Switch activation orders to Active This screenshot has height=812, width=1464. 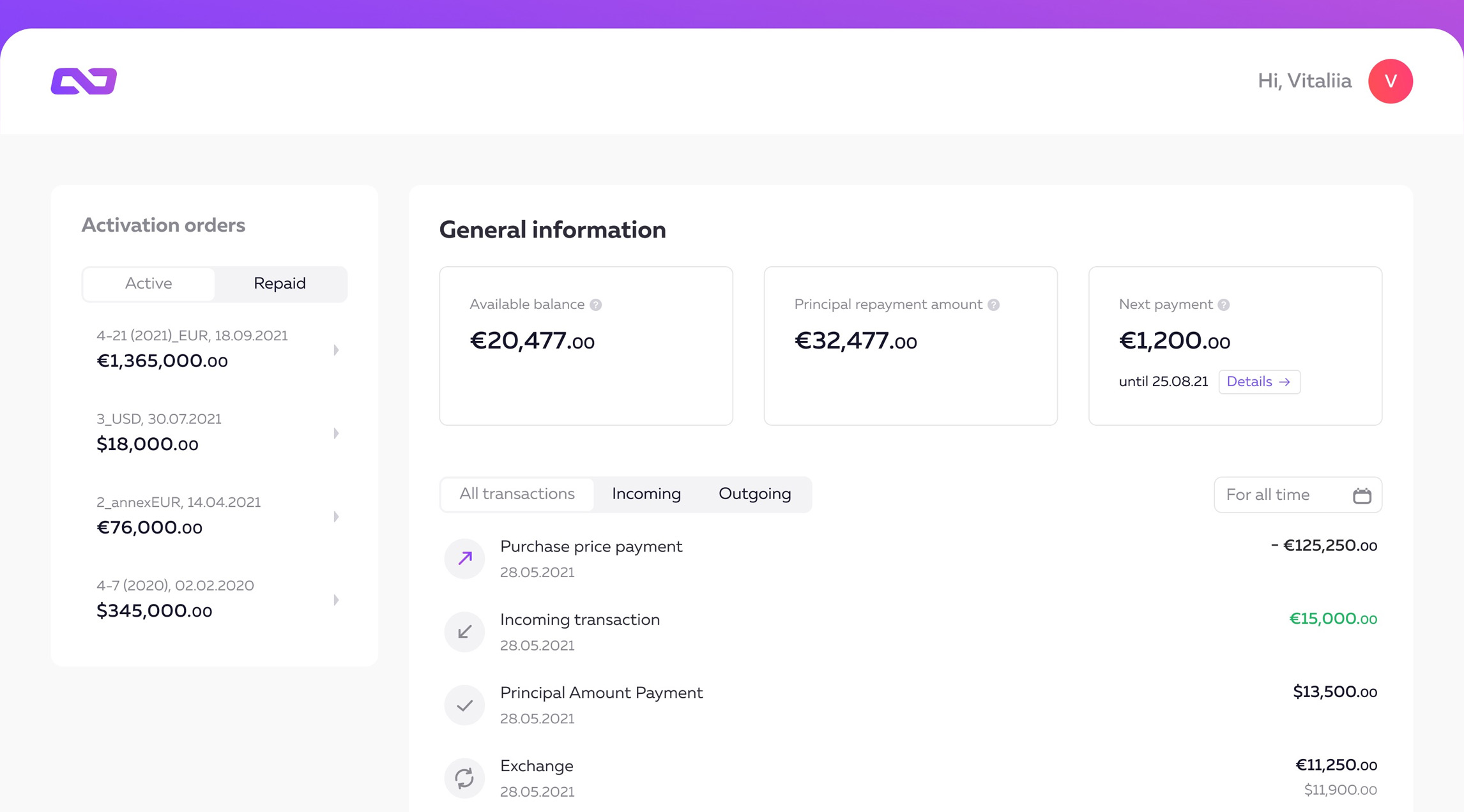(x=148, y=283)
